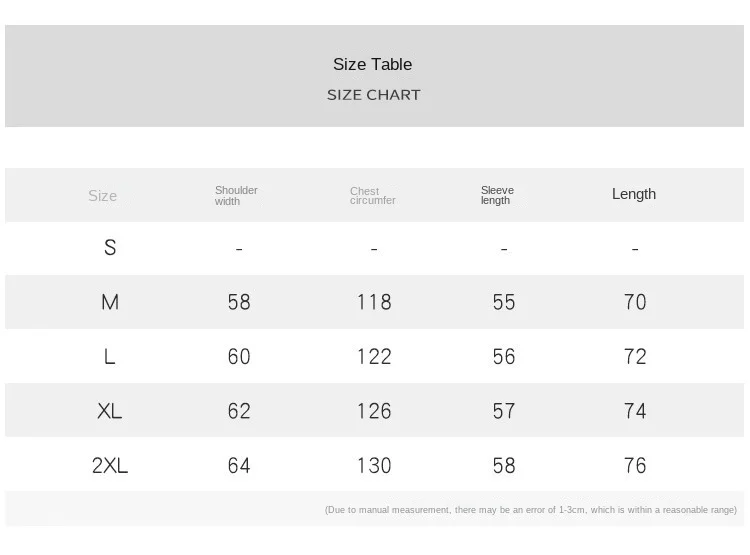
Task: Select the "Length" column header
Action: pos(633,194)
